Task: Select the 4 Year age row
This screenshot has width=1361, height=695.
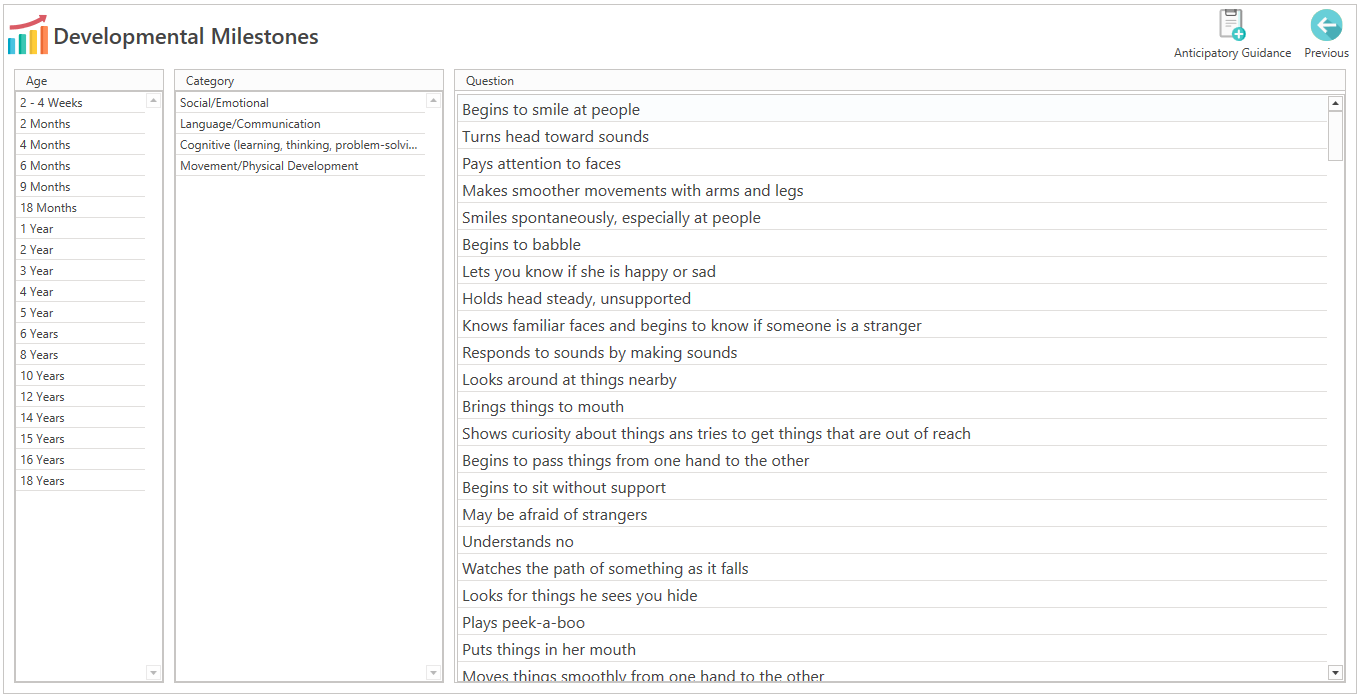Action: tap(80, 292)
